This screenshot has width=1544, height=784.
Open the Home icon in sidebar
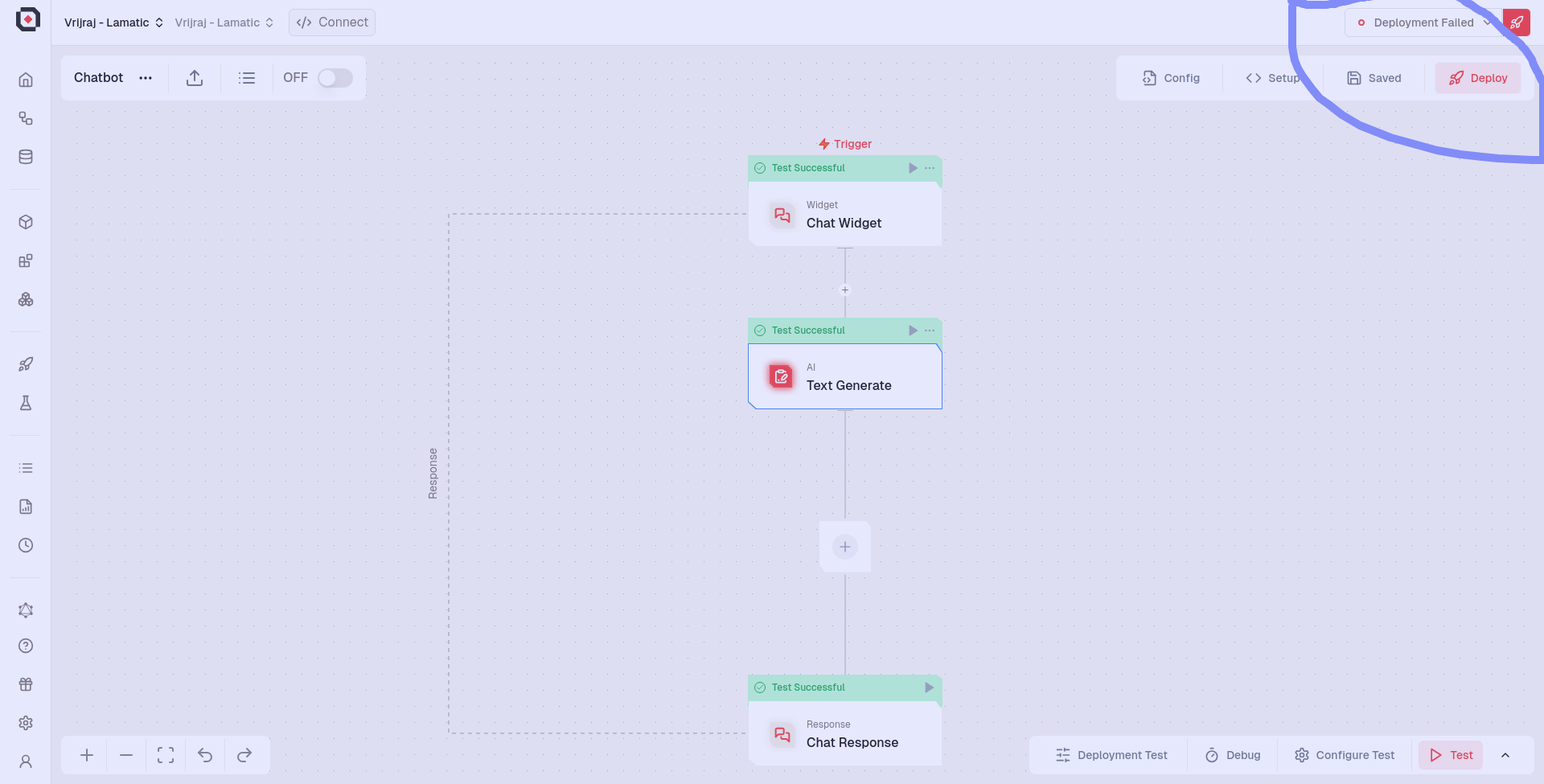pyautogui.click(x=26, y=80)
